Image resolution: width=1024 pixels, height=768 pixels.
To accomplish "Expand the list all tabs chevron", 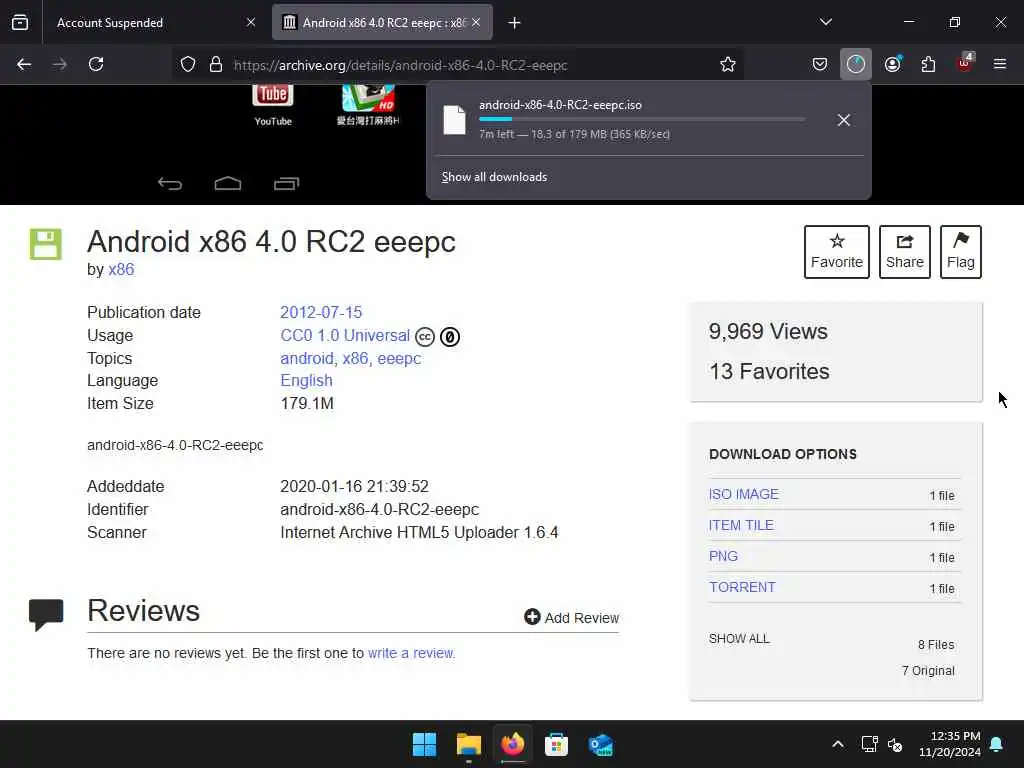I will pyautogui.click(x=825, y=22).
